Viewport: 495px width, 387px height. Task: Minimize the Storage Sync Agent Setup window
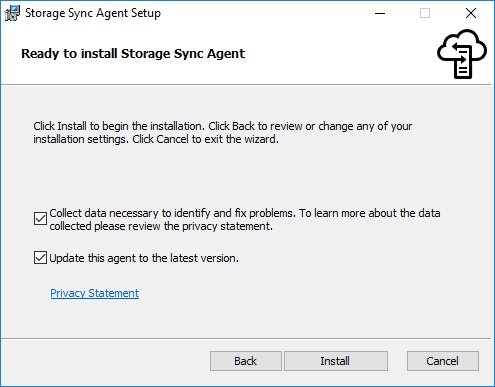[380, 13]
